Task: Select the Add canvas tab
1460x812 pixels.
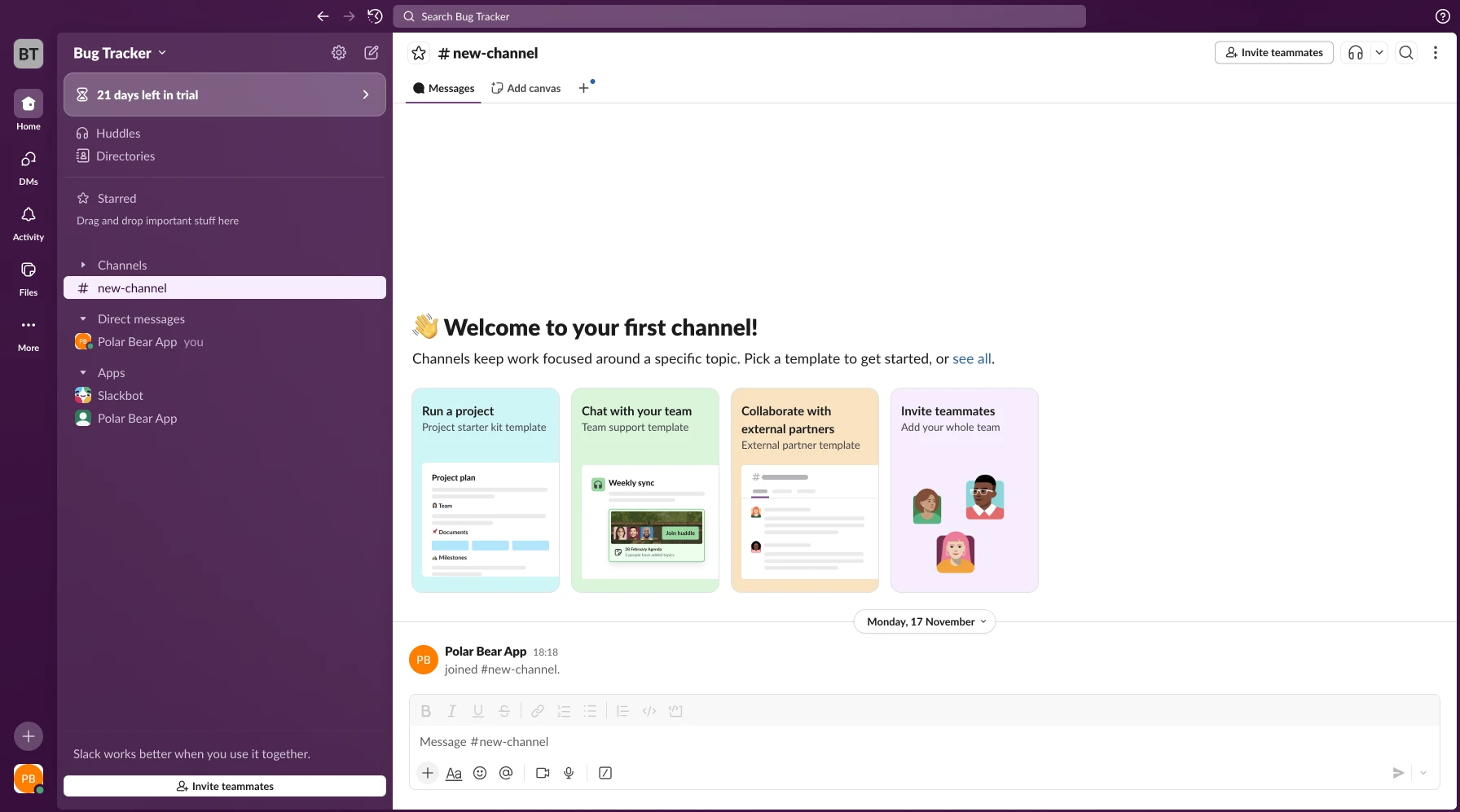Action: coord(526,88)
